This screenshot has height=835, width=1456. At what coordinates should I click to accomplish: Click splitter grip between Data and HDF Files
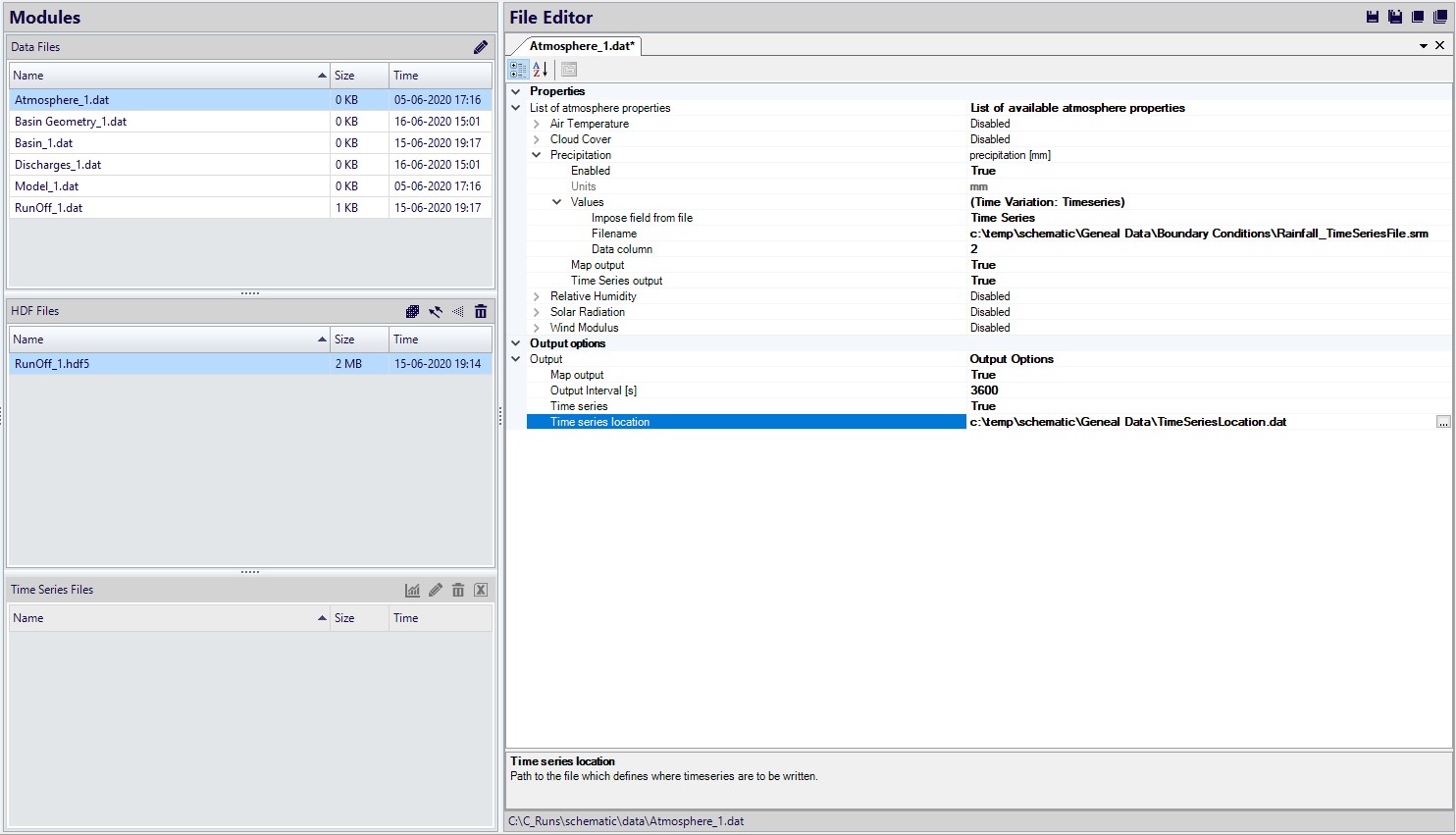click(250, 293)
